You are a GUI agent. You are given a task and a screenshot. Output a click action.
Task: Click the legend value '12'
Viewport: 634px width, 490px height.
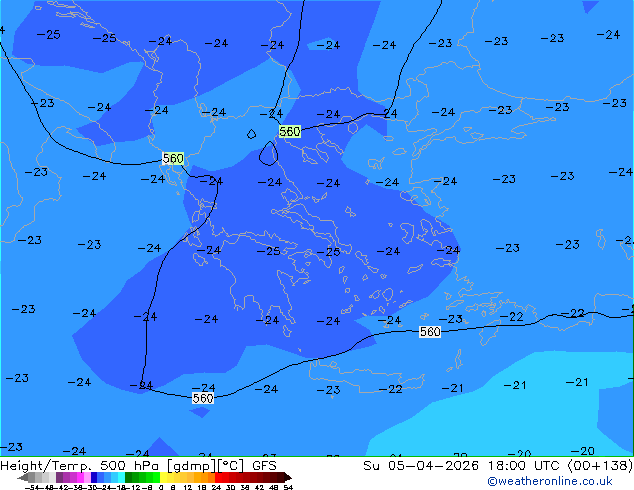tap(188, 488)
